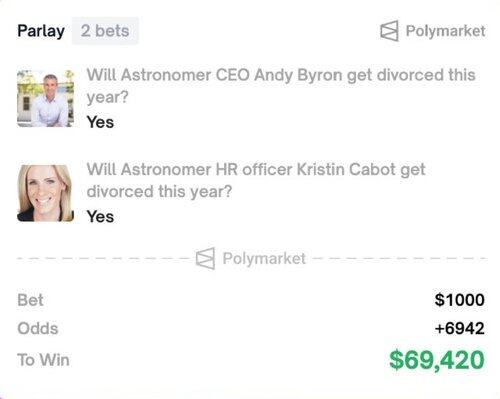Click the Bet label
Viewport: 500px width, 399px height.
(30, 300)
